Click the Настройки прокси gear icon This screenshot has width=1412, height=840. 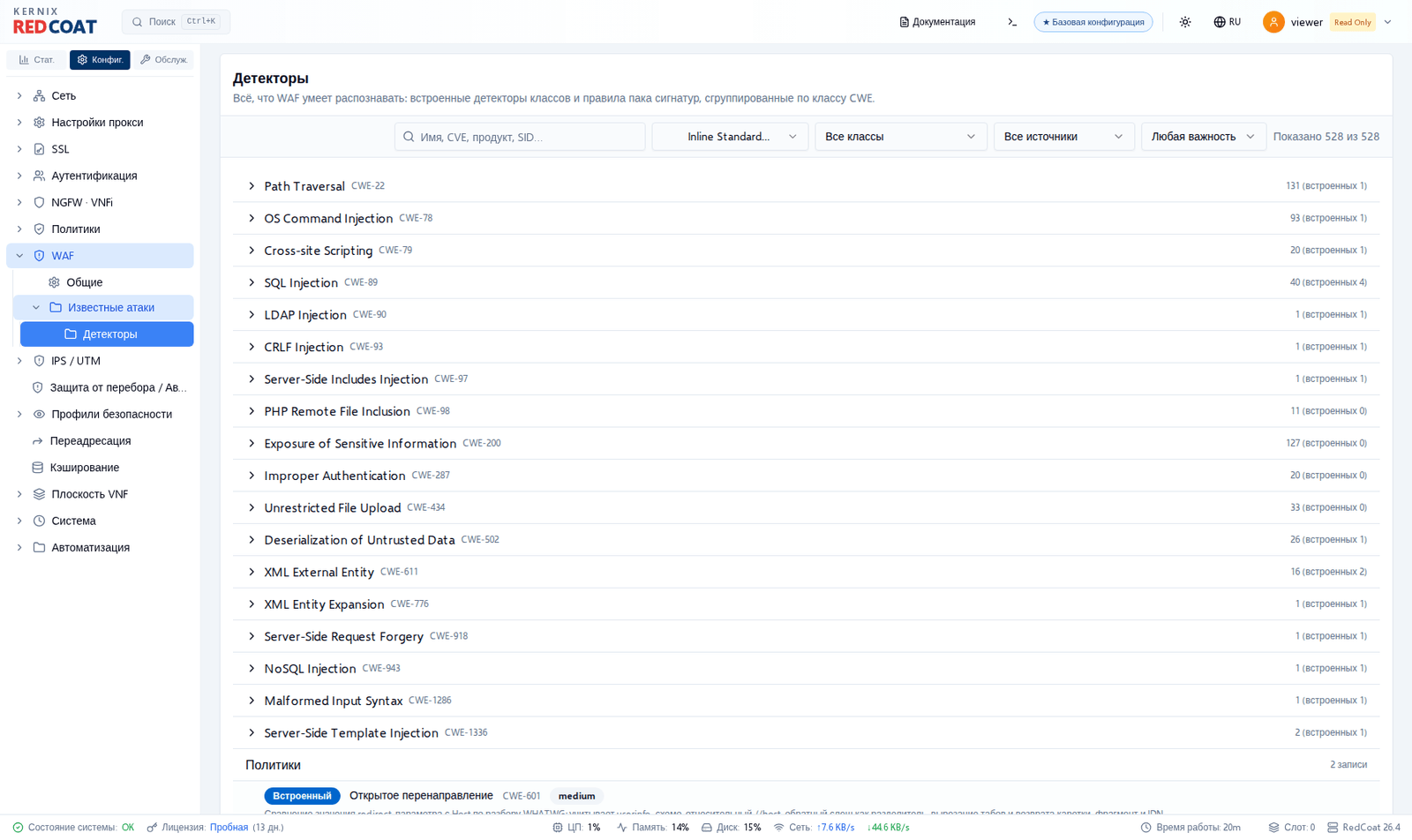[39, 122]
